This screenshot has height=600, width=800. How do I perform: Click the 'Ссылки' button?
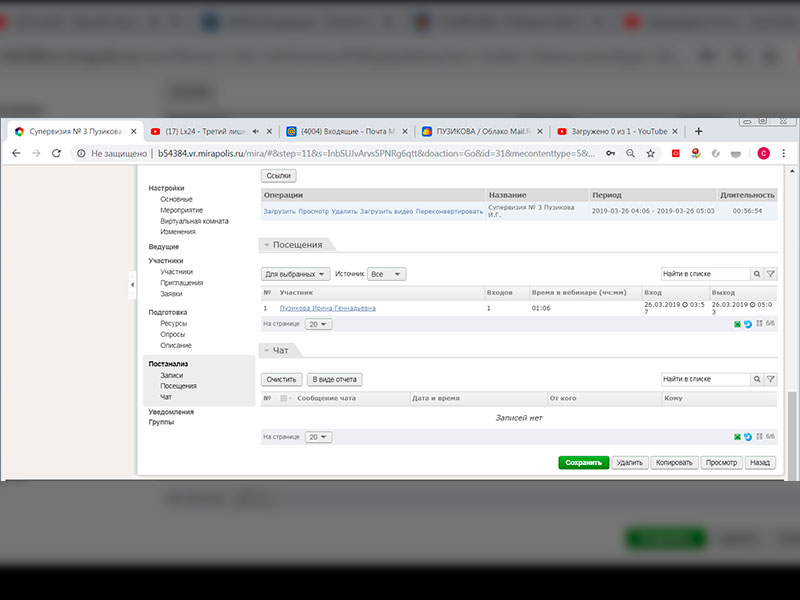[x=279, y=176]
